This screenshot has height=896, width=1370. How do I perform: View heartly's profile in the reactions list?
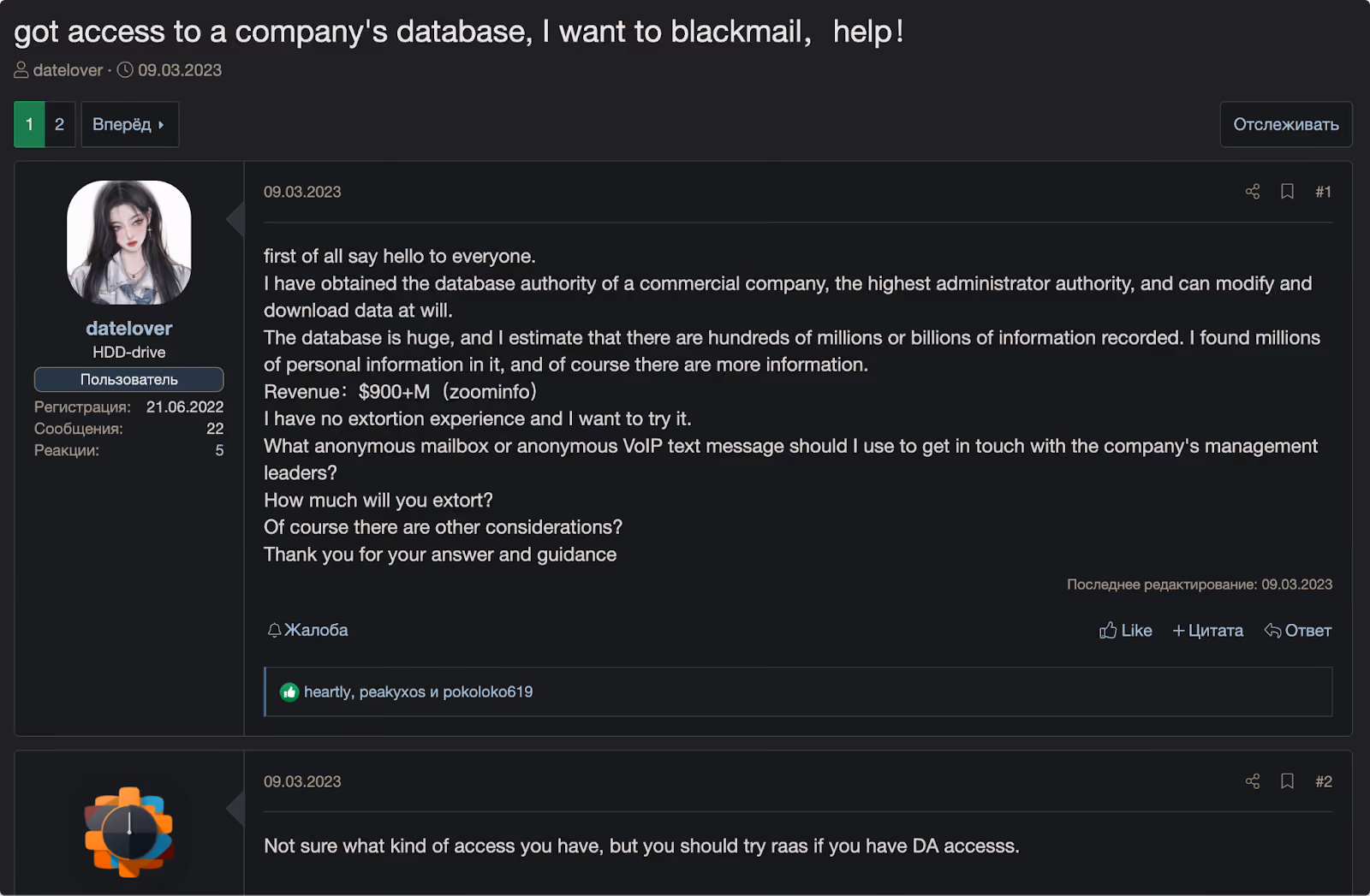coord(327,691)
